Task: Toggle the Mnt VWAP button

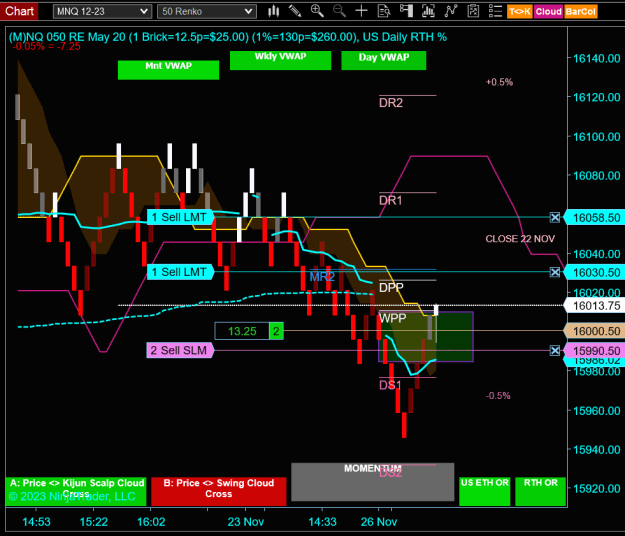Action: [x=168, y=70]
